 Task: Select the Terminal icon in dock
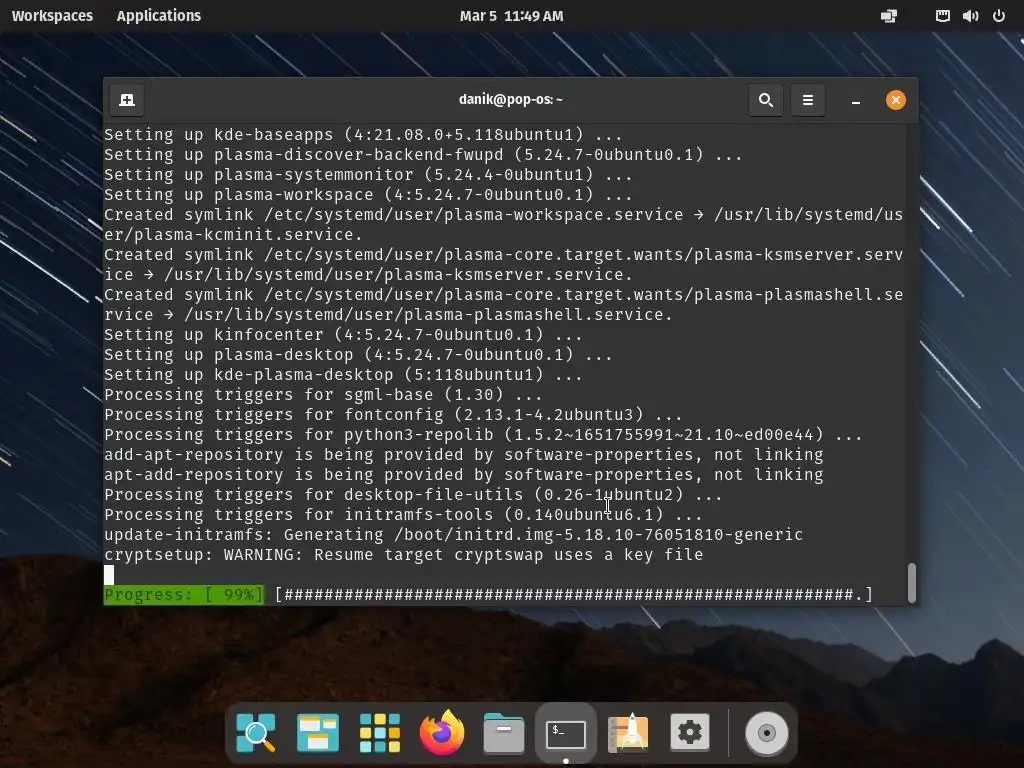click(566, 733)
